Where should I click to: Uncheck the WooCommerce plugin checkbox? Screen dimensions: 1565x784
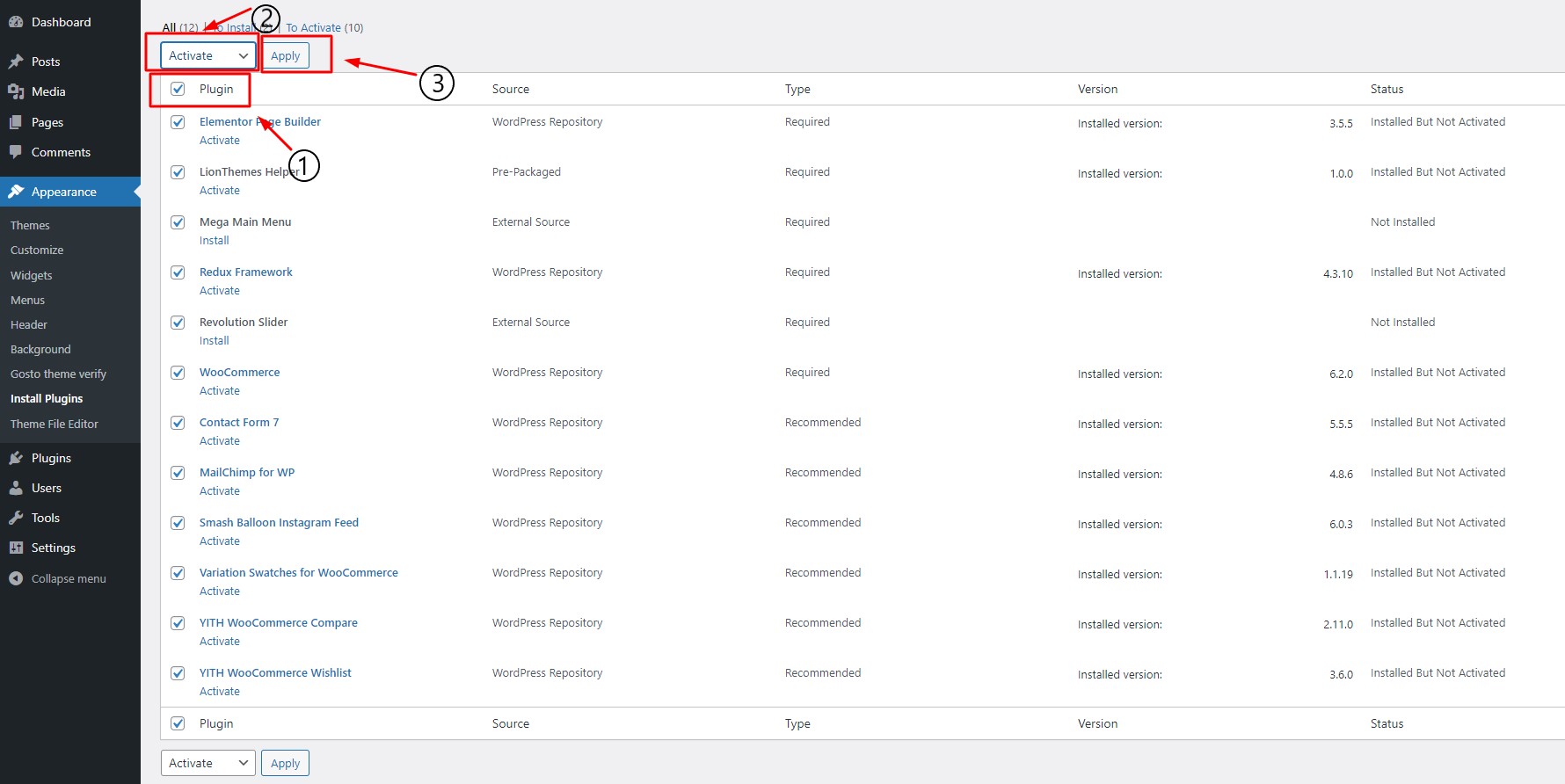point(178,373)
